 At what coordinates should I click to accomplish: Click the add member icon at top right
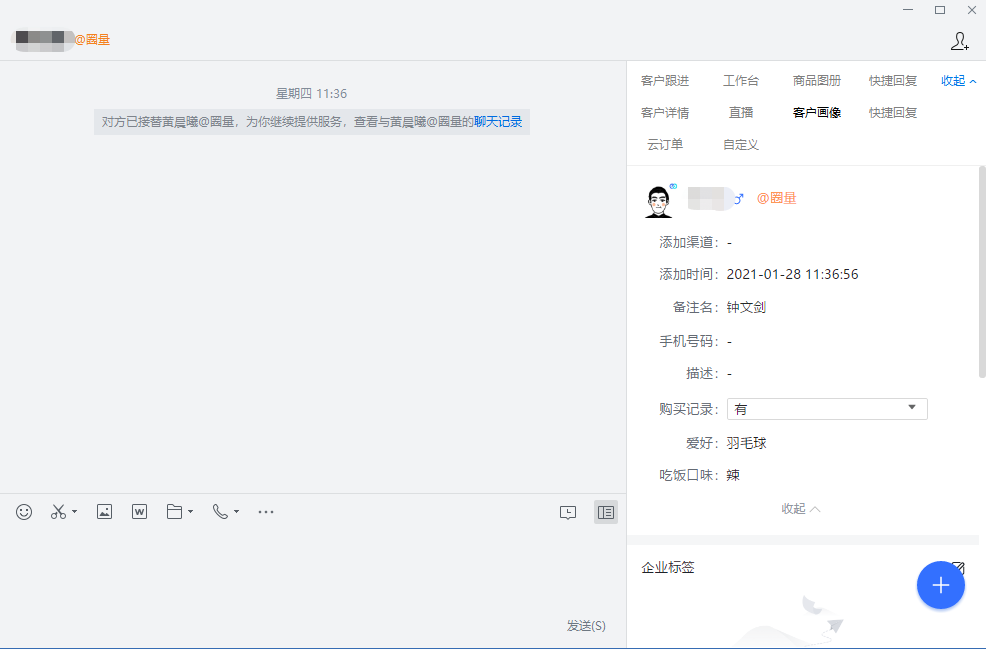click(x=959, y=41)
